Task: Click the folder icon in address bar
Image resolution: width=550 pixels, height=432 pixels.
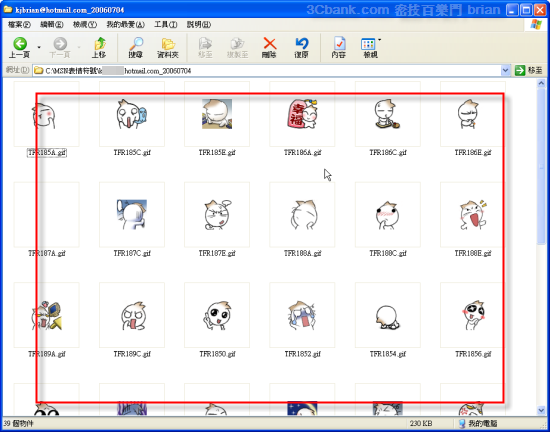Action: coord(39,71)
